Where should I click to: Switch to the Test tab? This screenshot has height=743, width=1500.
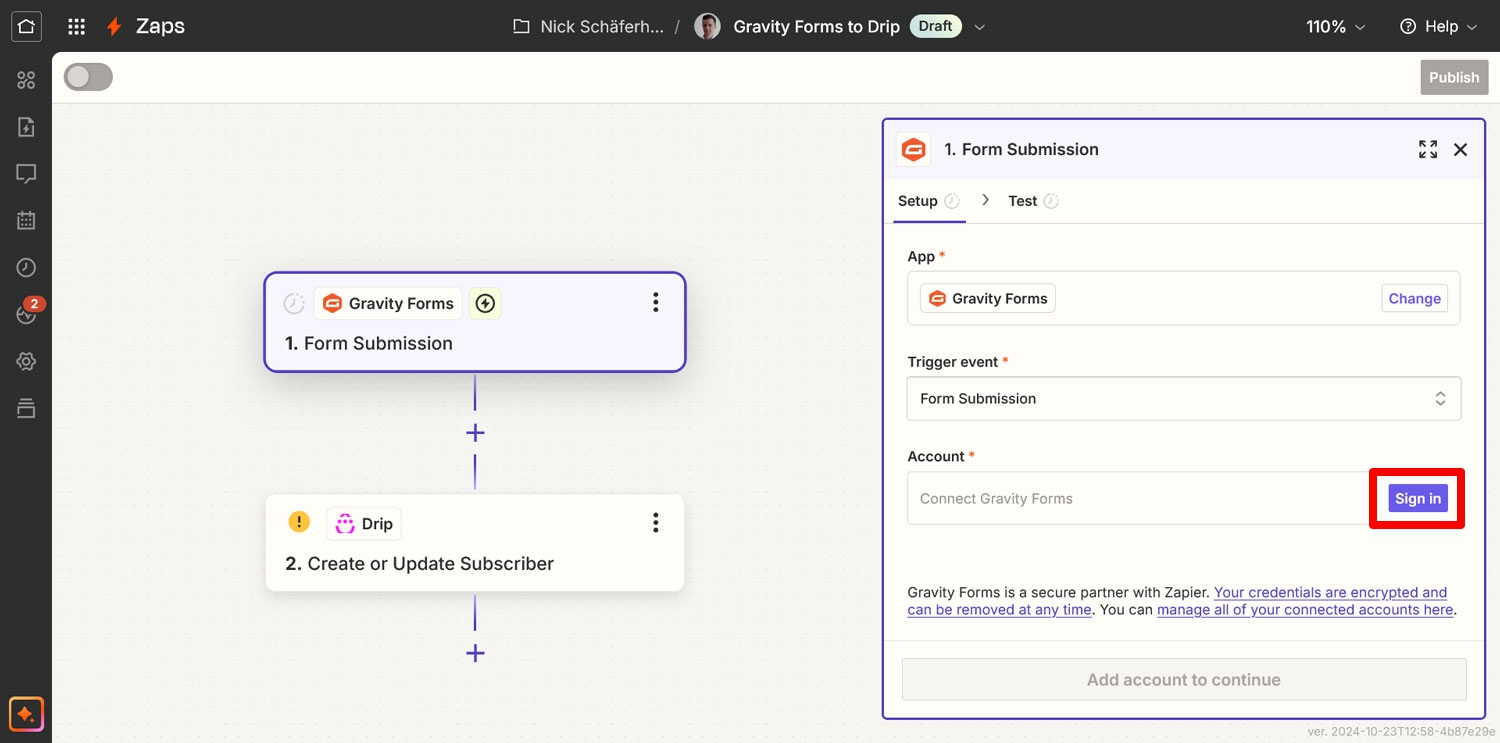(x=1033, y=201)
